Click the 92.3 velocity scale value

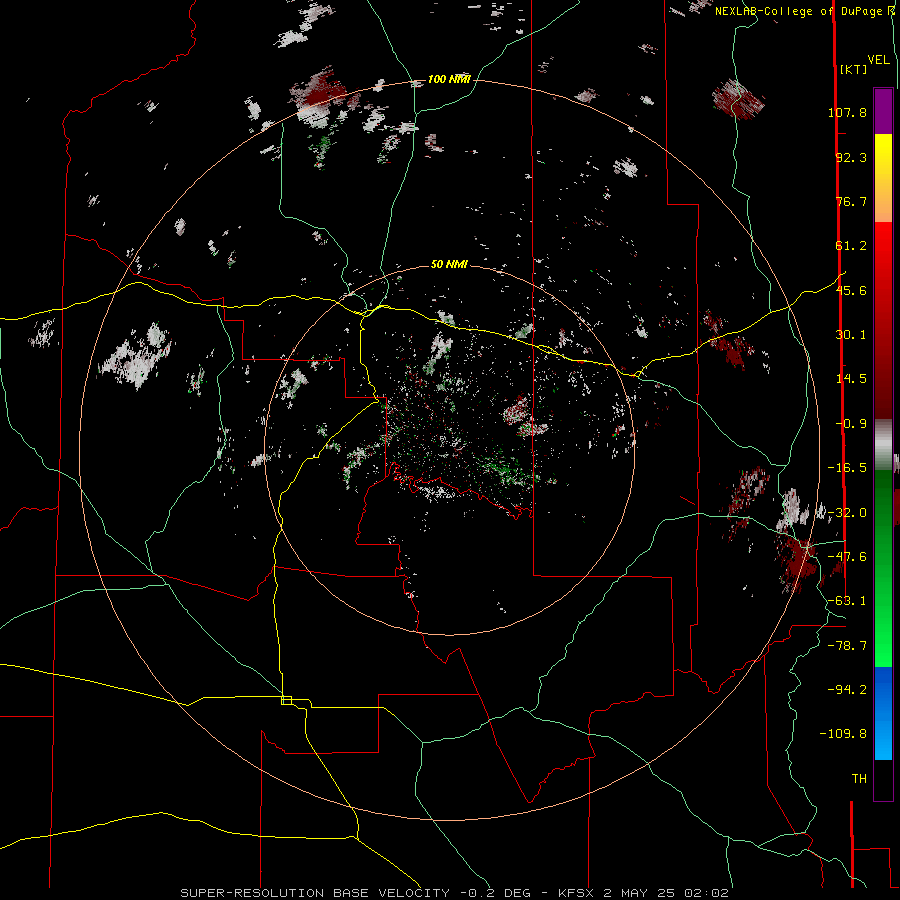click(x=851, y=157)
